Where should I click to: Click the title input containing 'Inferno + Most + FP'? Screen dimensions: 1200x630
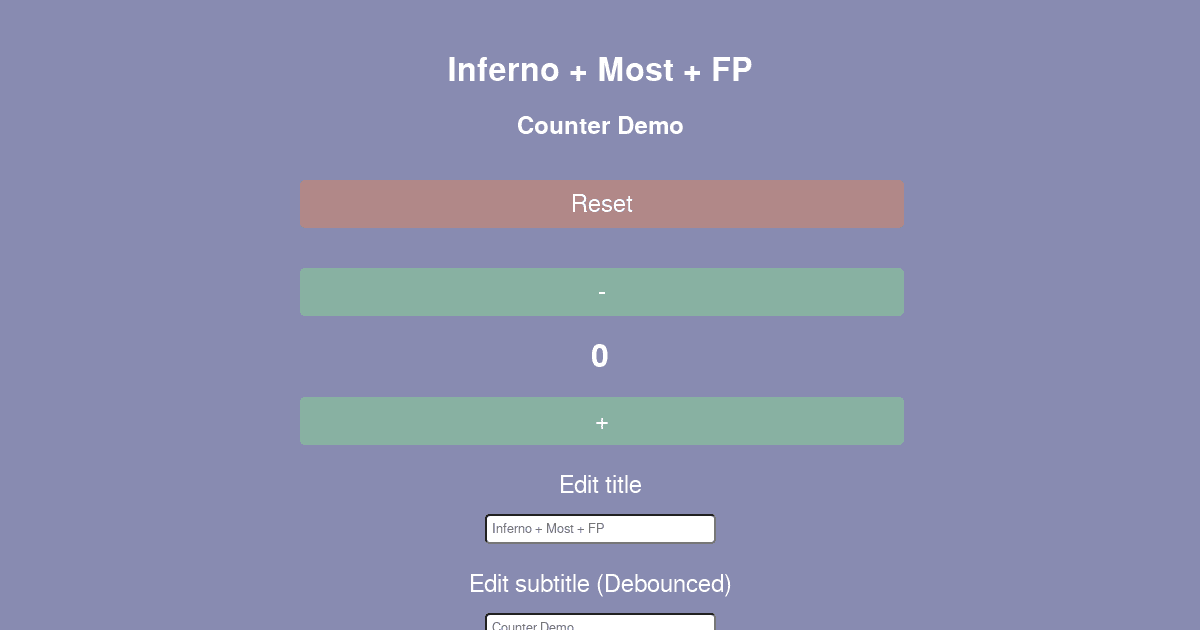(x=600, y=528)
